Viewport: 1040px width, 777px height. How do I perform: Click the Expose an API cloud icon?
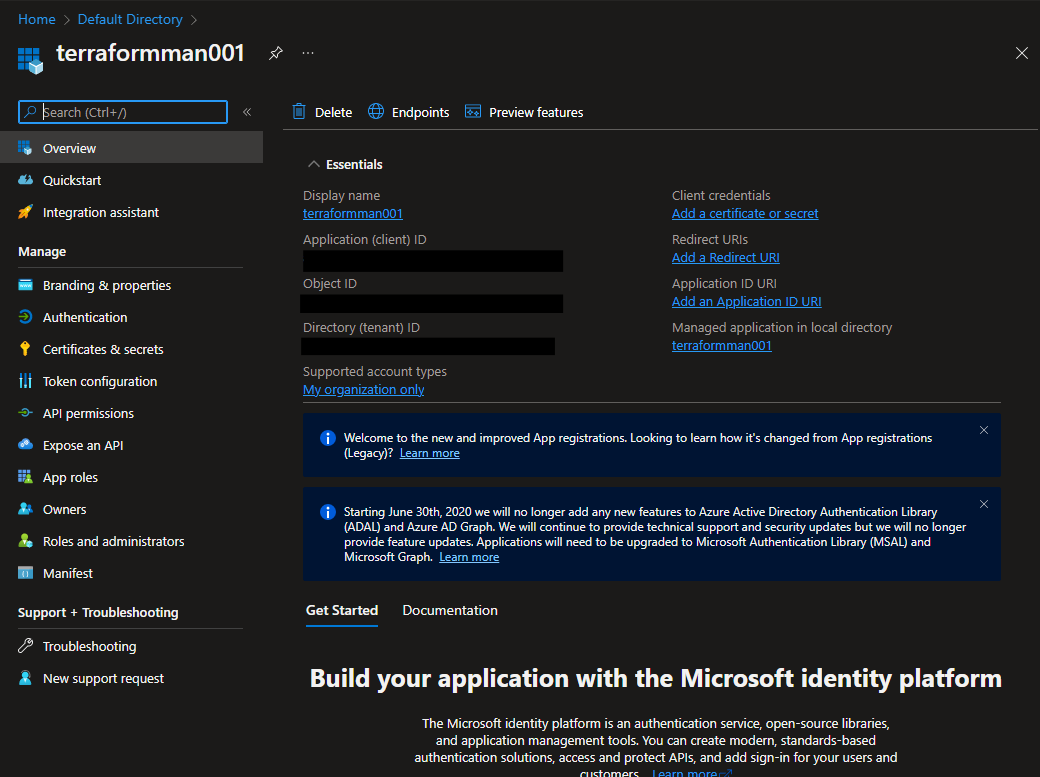click(25, 445)
